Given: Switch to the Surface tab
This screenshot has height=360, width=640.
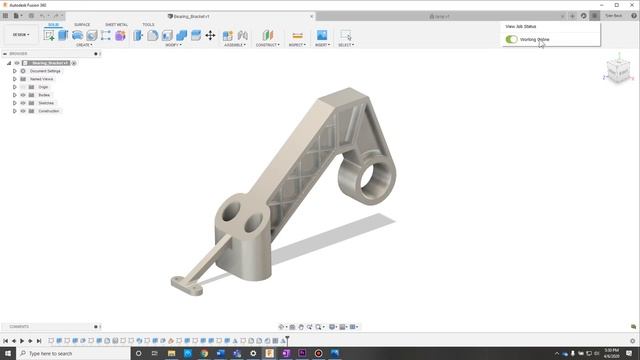Looking at the screenshot, I should click(82, 24).
